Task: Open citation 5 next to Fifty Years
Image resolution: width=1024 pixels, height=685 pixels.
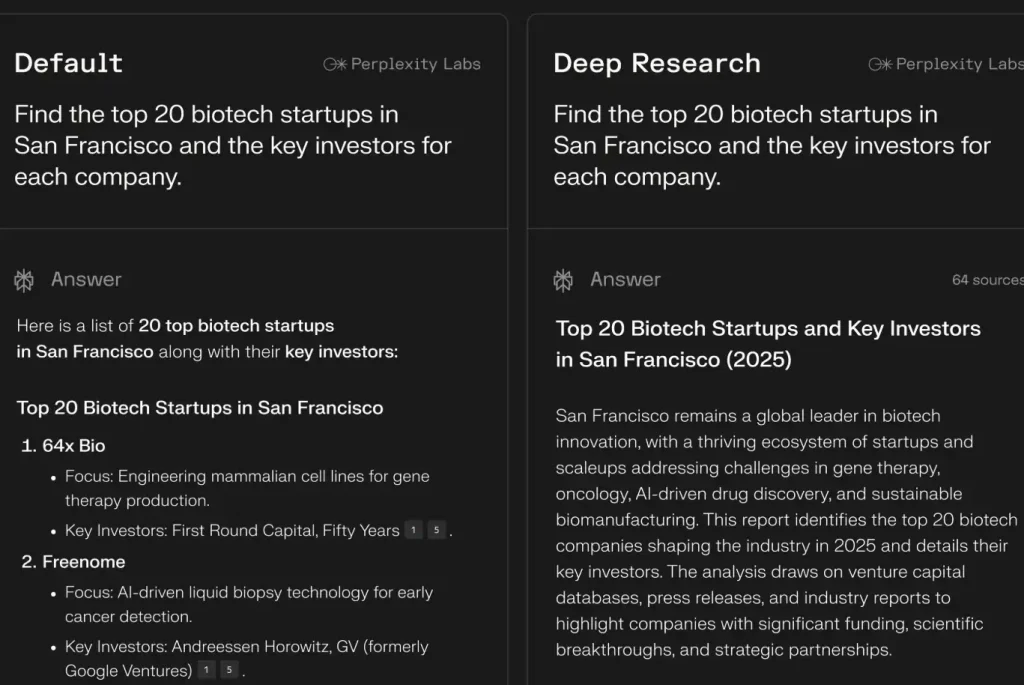Action: pyautogui.click(x=434, y=530)
